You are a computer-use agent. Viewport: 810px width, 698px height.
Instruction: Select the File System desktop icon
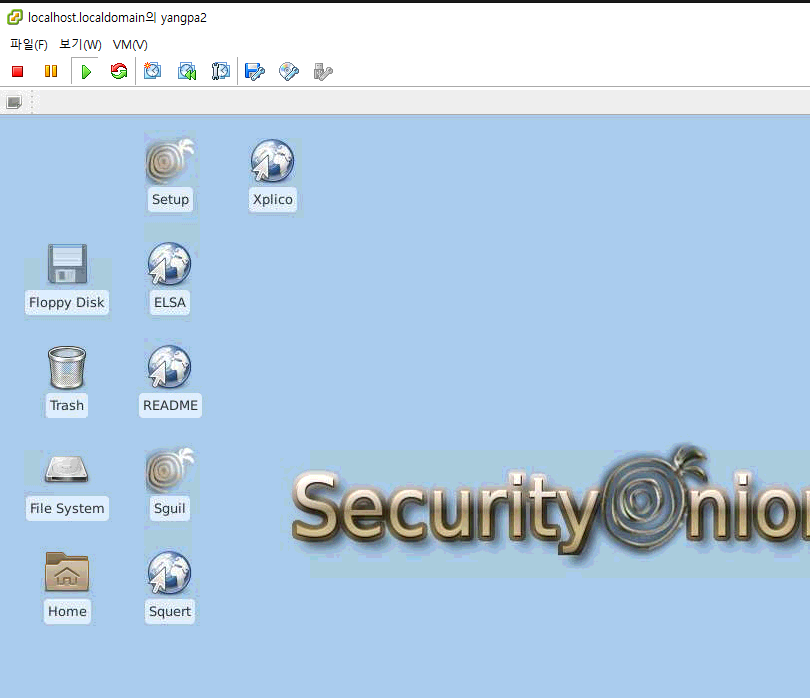(67, 487)
